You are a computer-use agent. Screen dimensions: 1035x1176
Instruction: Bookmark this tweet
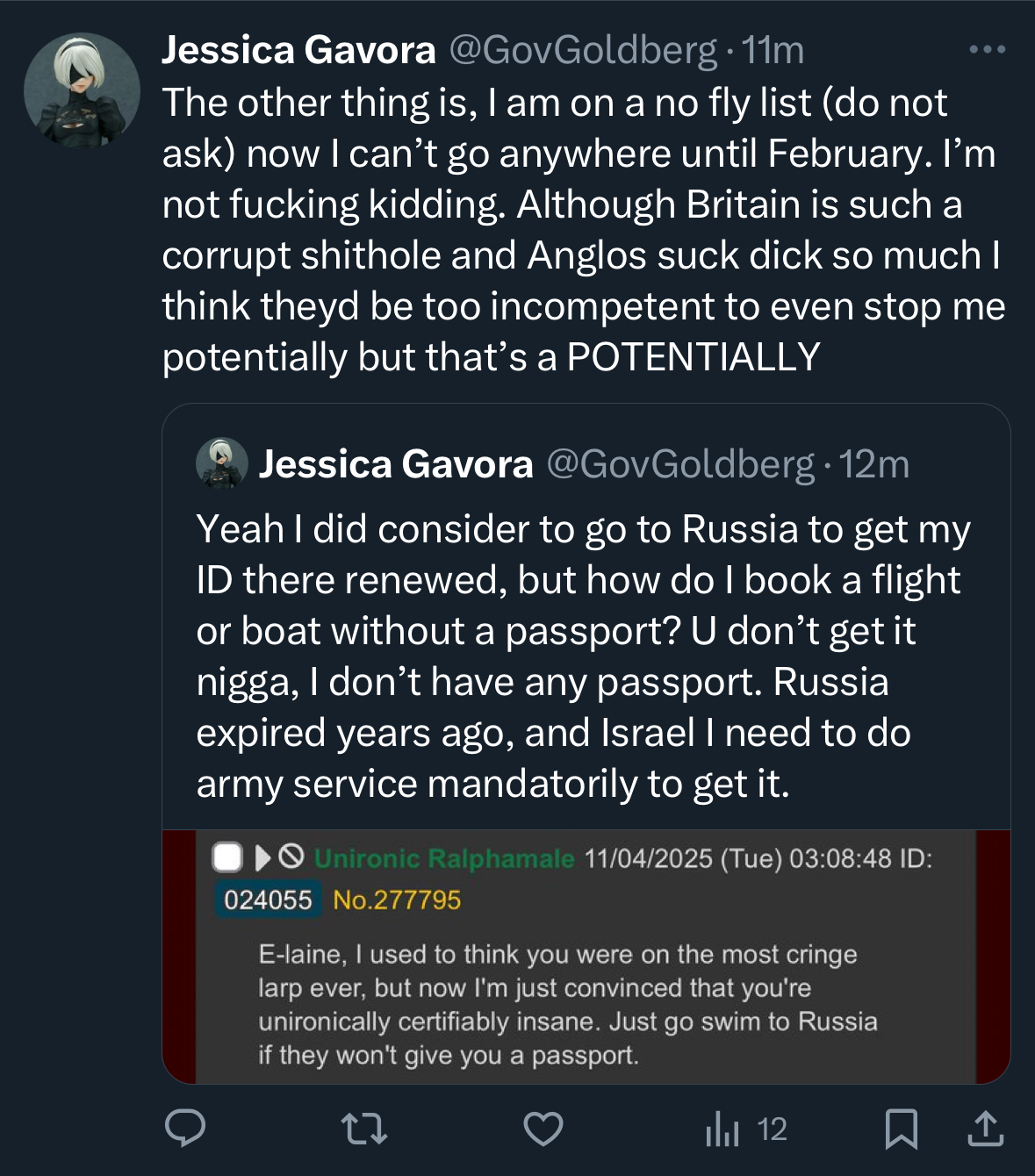(902, 1129)
